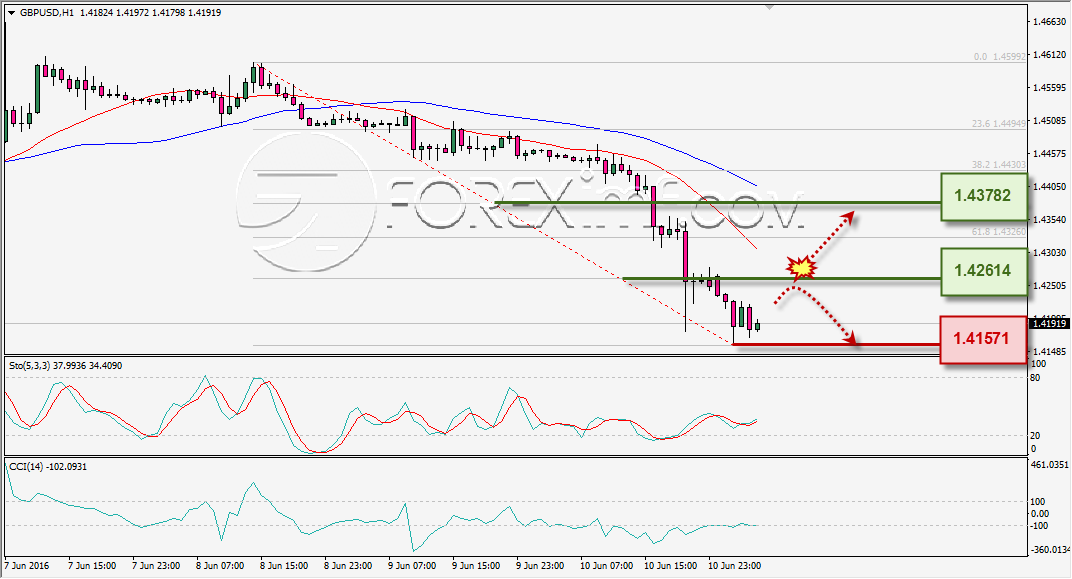Click the Stochastic scale level 20
Image resolution: width=1072 pixels, height=579 pixels.
coord(1035,435)
